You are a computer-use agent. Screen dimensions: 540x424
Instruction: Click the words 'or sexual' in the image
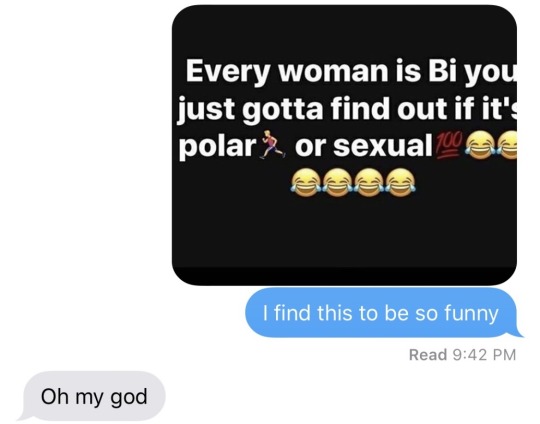point(363,146)
